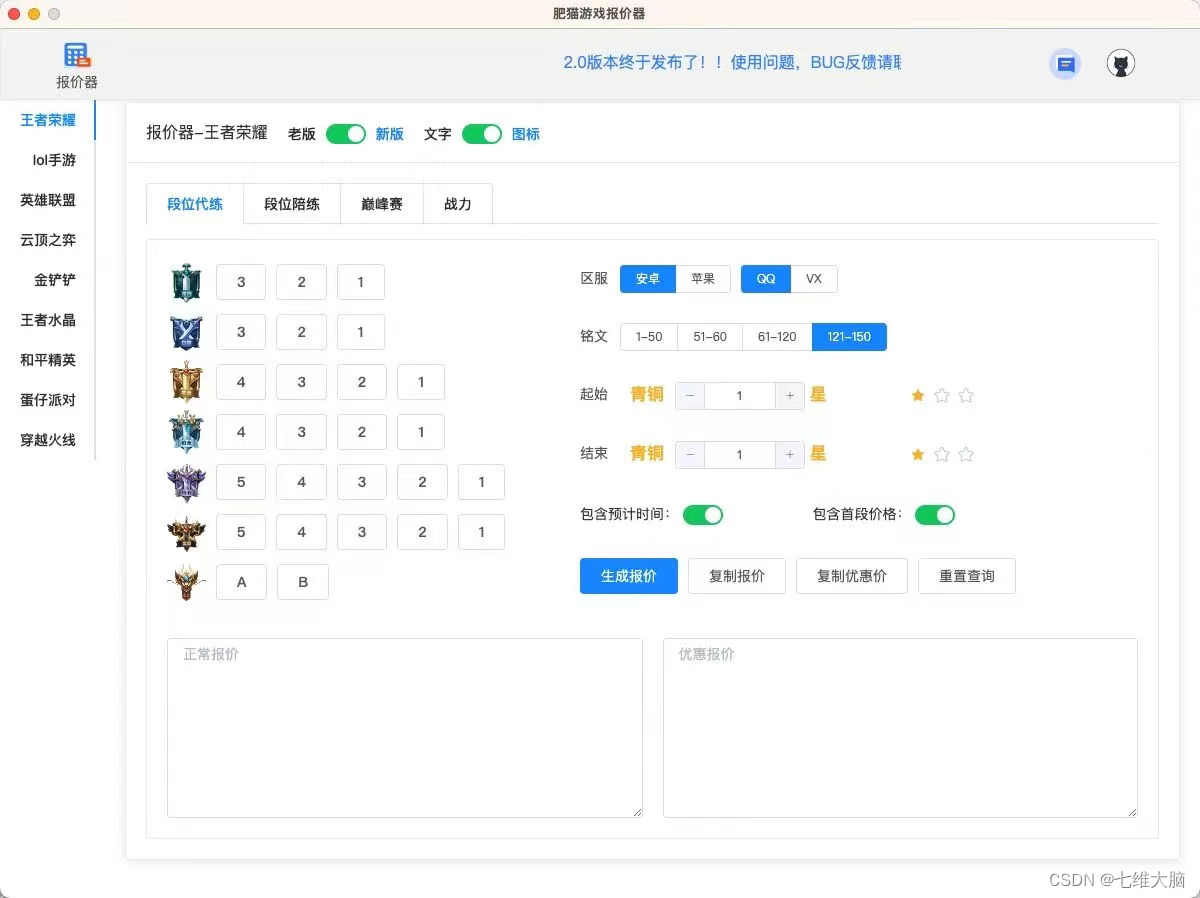Click first star in 结束 row
Viewport: 1200px width, 898px height.
(x=918, y=454)
